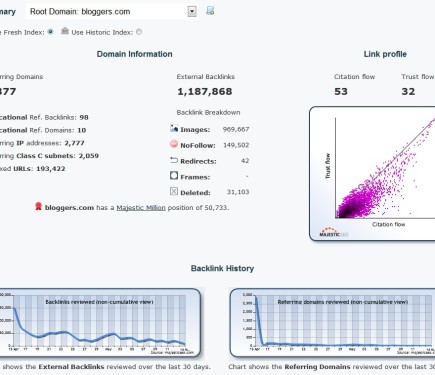435x375 pixels.
Task: Click the bloggers.com domain name text
Action: (69, 208)
